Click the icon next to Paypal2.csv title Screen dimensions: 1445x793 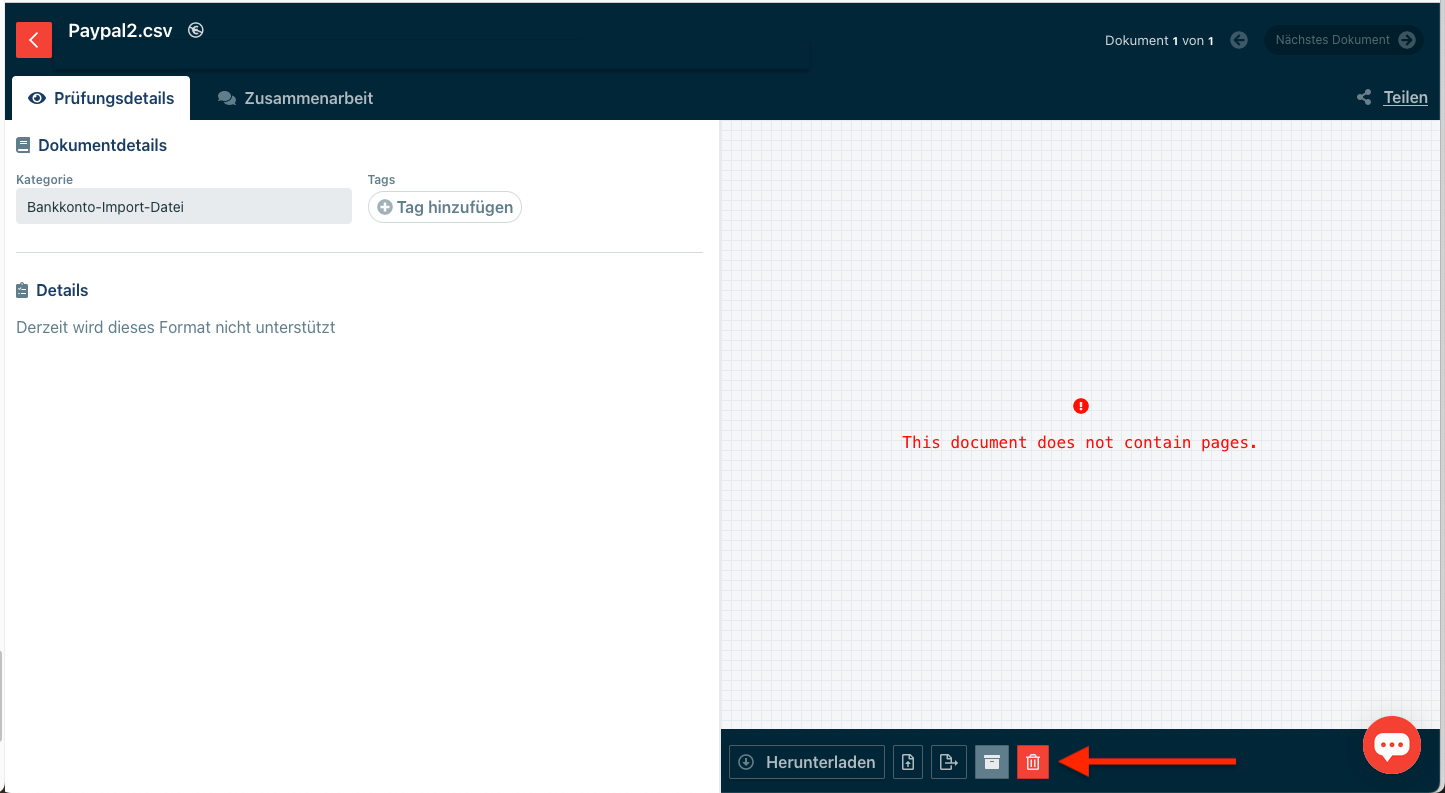[196, 30]
